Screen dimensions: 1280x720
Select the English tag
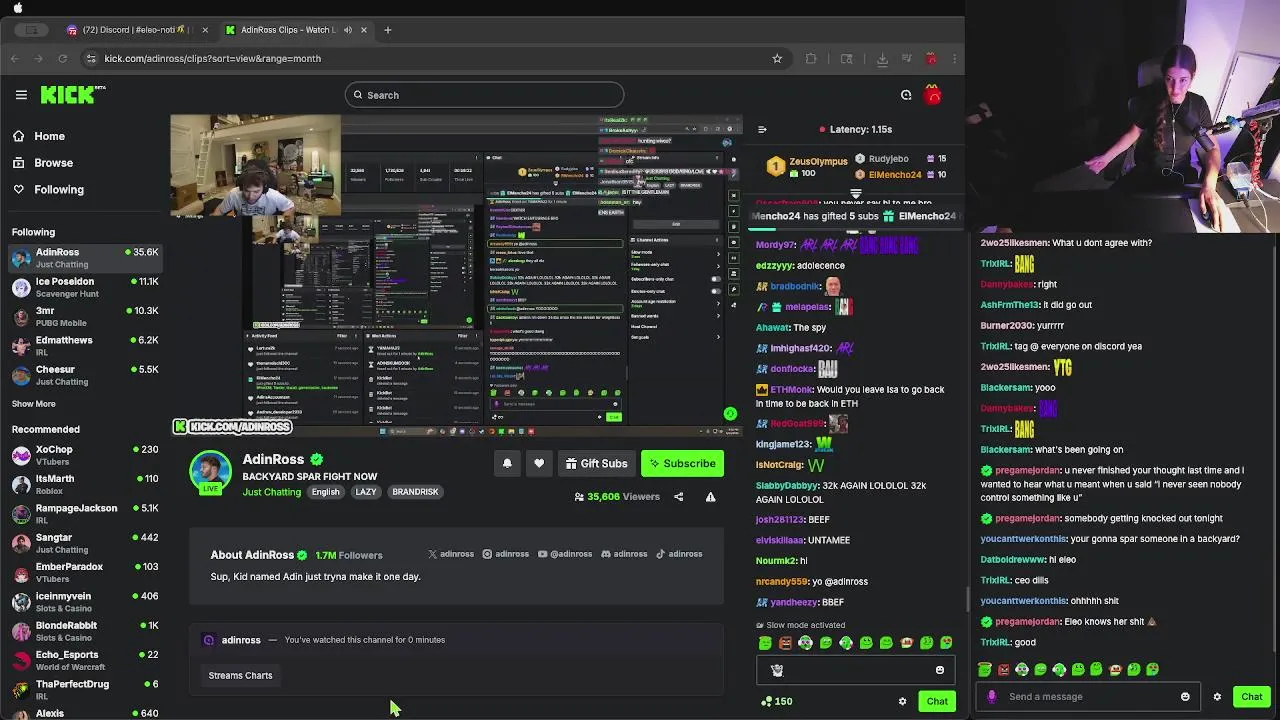click(325, 492)
